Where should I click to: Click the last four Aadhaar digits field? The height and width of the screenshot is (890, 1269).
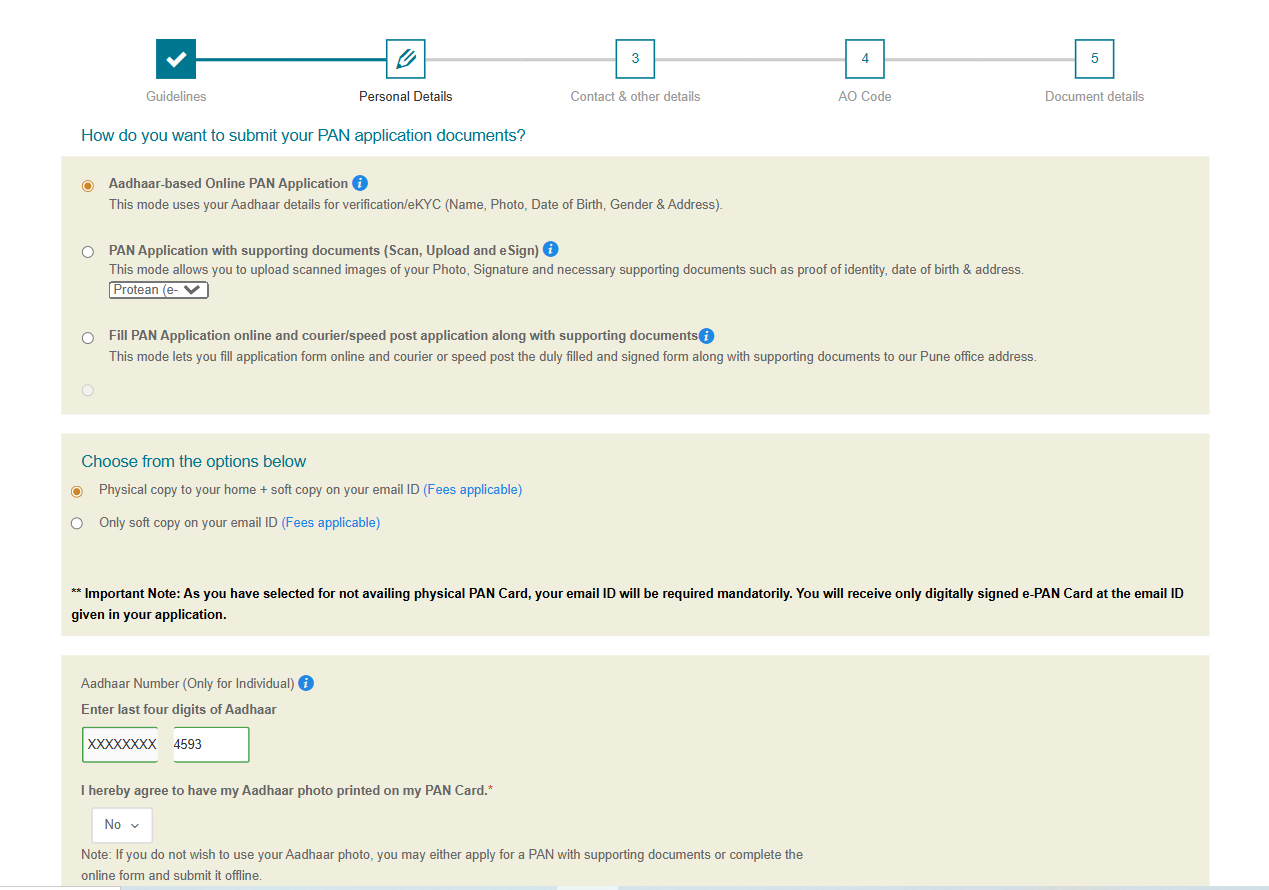[x=210, y=744]
